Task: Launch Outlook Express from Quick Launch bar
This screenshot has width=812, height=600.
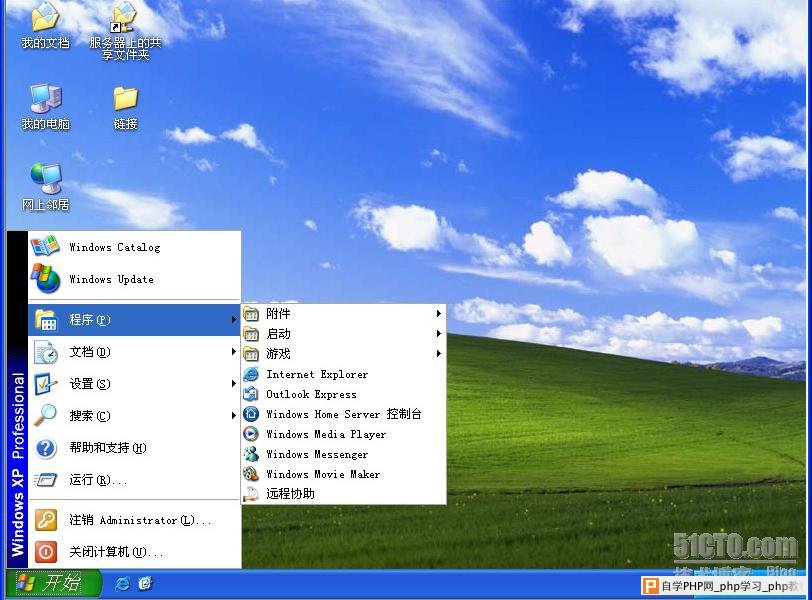Action: click(146, 584)
